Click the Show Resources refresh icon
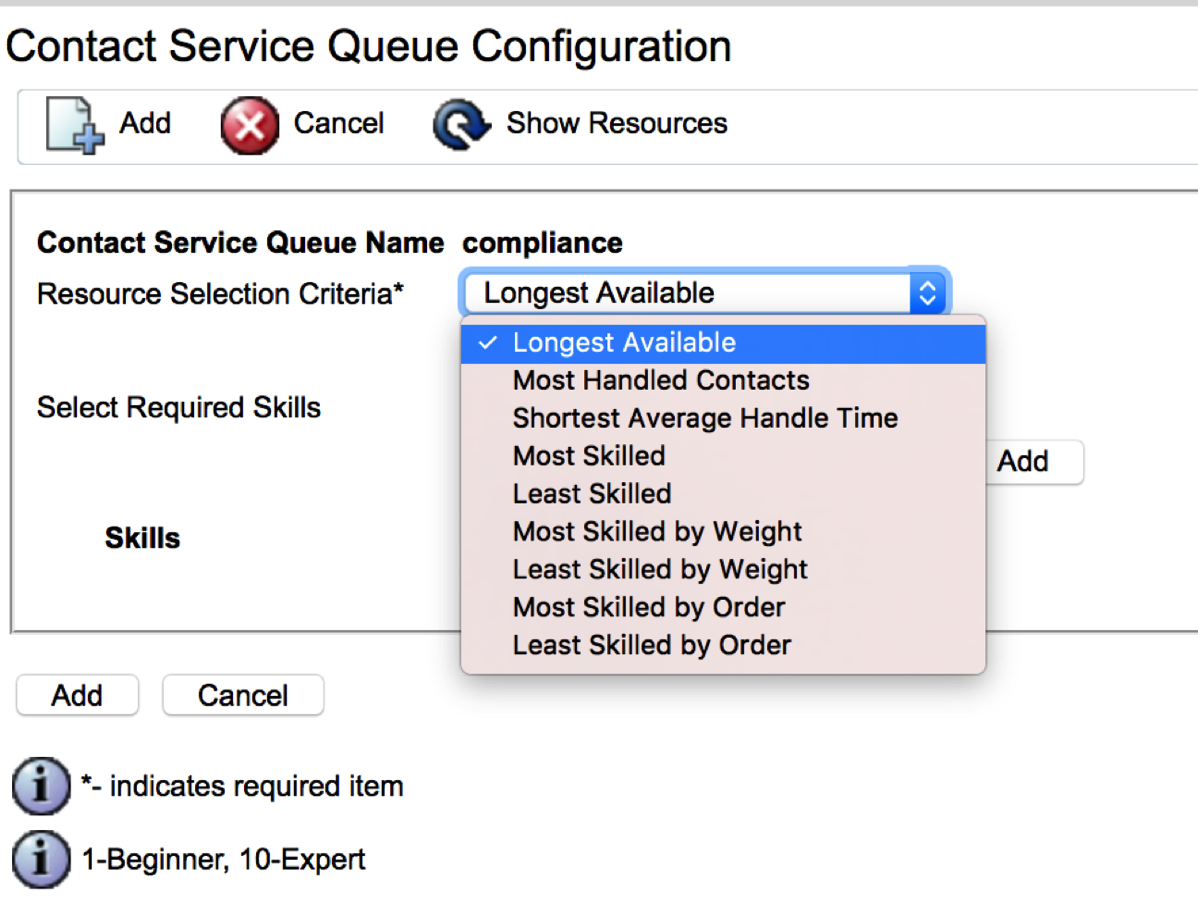This screenshot has width=1198, height=906. 461,126
